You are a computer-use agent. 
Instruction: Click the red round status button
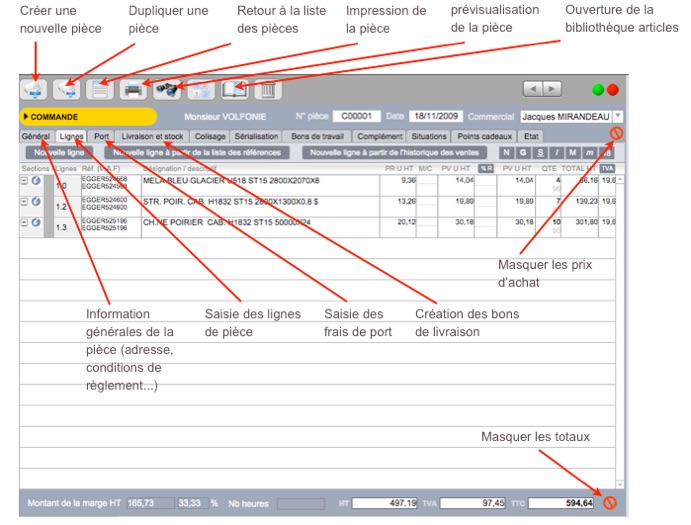[x=613, y=90]
